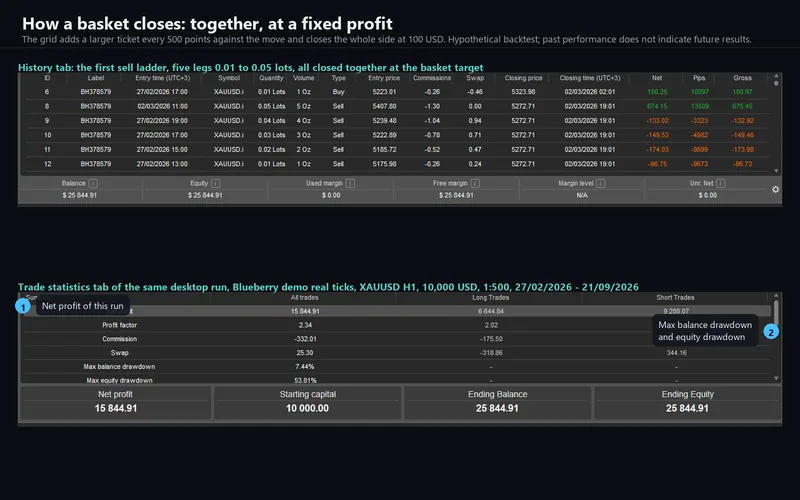The image size is (800, 500).
Task: Click the 0.05 Lots quantity cell
Action: (271, 106)
